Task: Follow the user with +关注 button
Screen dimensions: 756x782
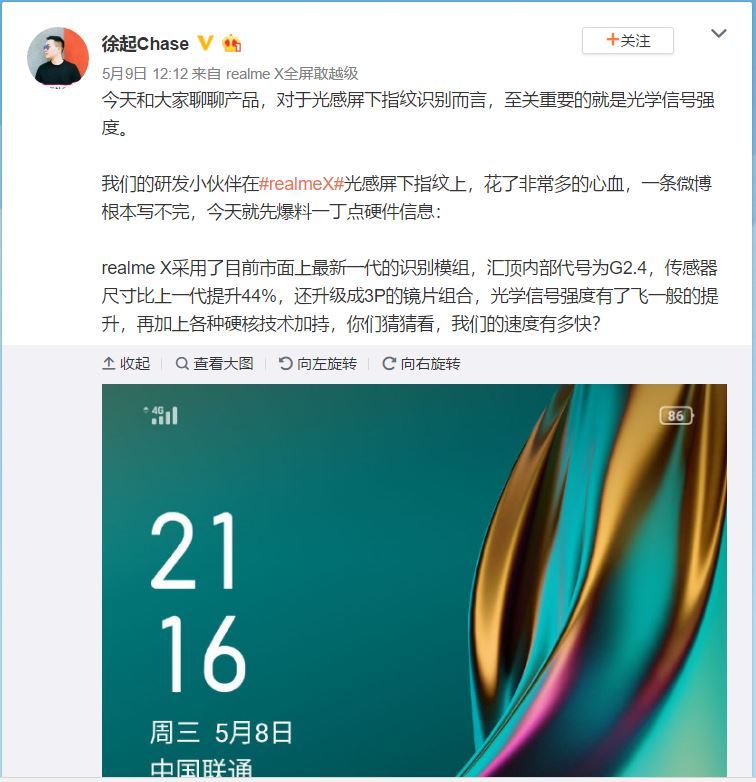Action: [628, 40]
